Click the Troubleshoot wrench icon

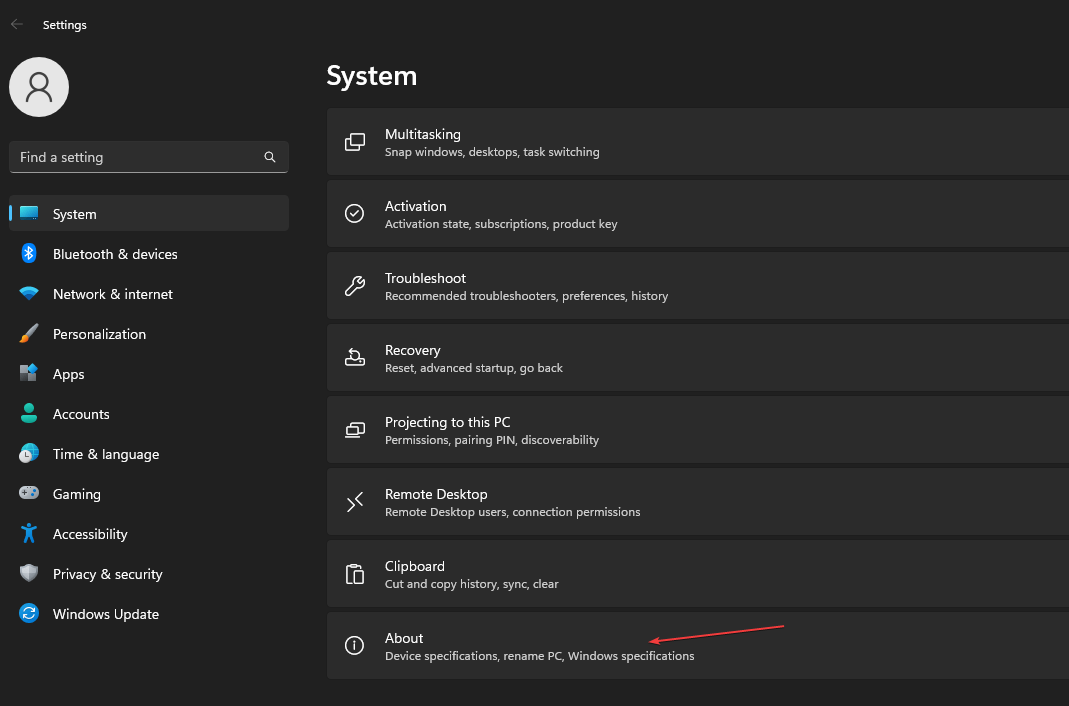[355, 286]
